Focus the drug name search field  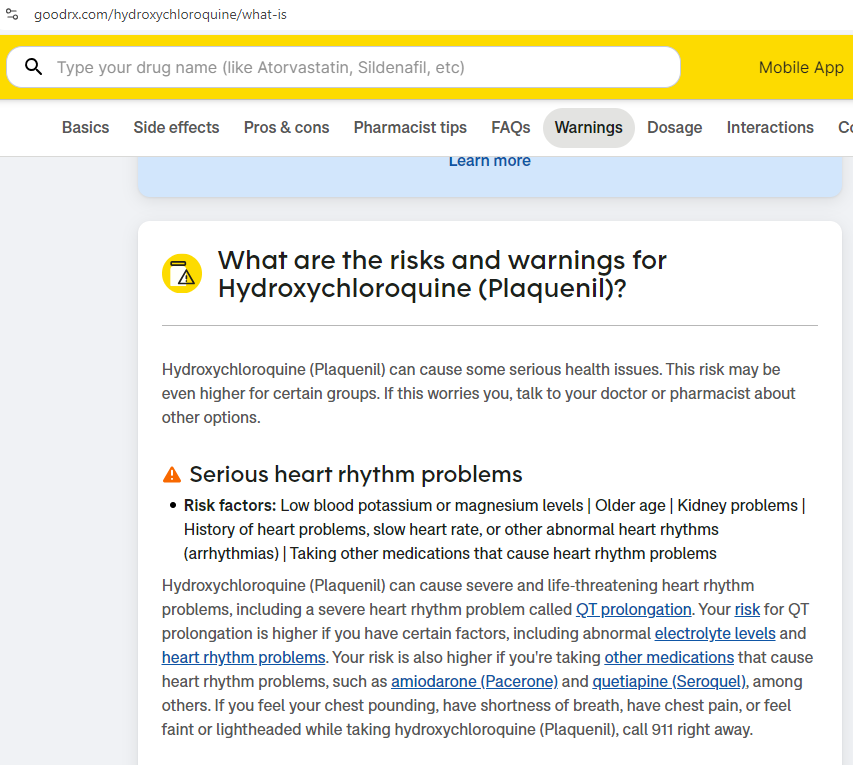coord(343,67)
